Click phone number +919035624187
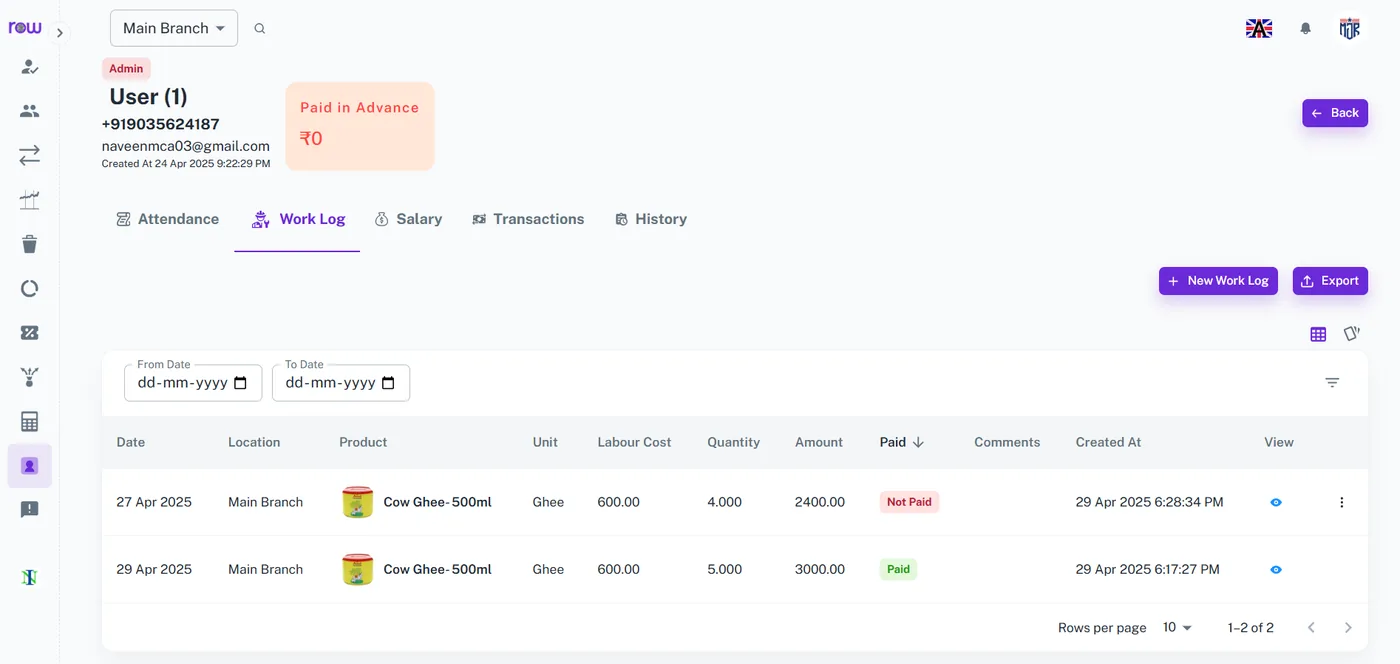 click(160, 124)
